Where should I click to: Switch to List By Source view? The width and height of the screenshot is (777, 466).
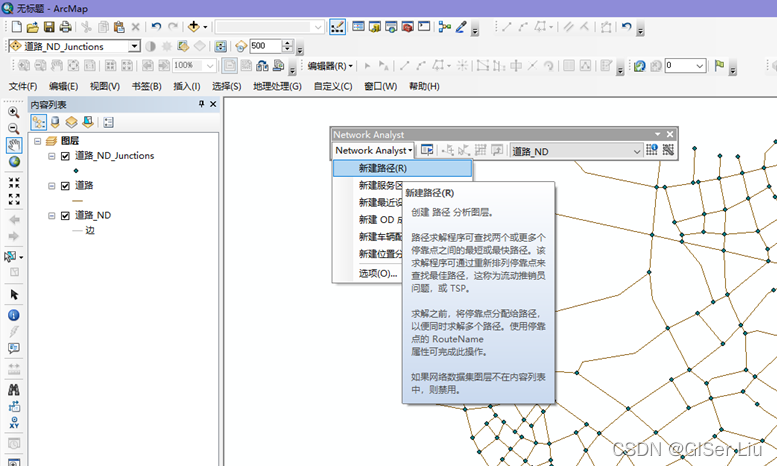(x=55, y=122)
